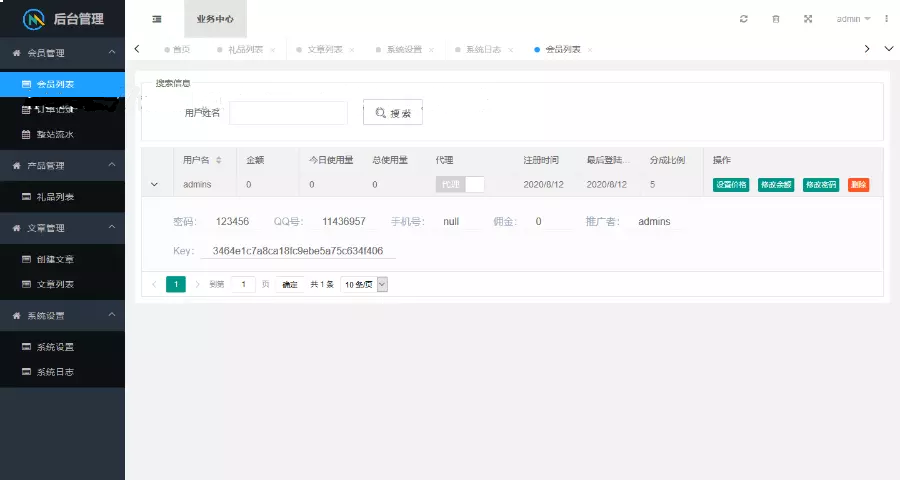Open the vertical dots more menu
This screenshot has width=900, height=480.
coord(887,19)
